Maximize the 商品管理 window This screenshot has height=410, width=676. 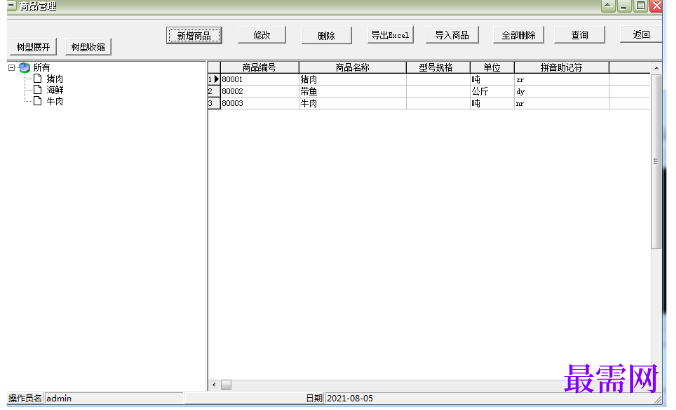click(x=640, y=6)
